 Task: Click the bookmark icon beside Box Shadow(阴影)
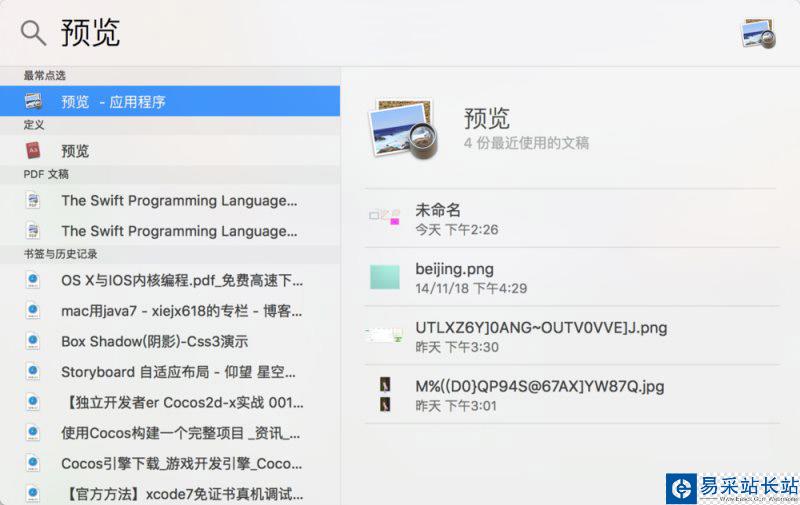point(33,341)
